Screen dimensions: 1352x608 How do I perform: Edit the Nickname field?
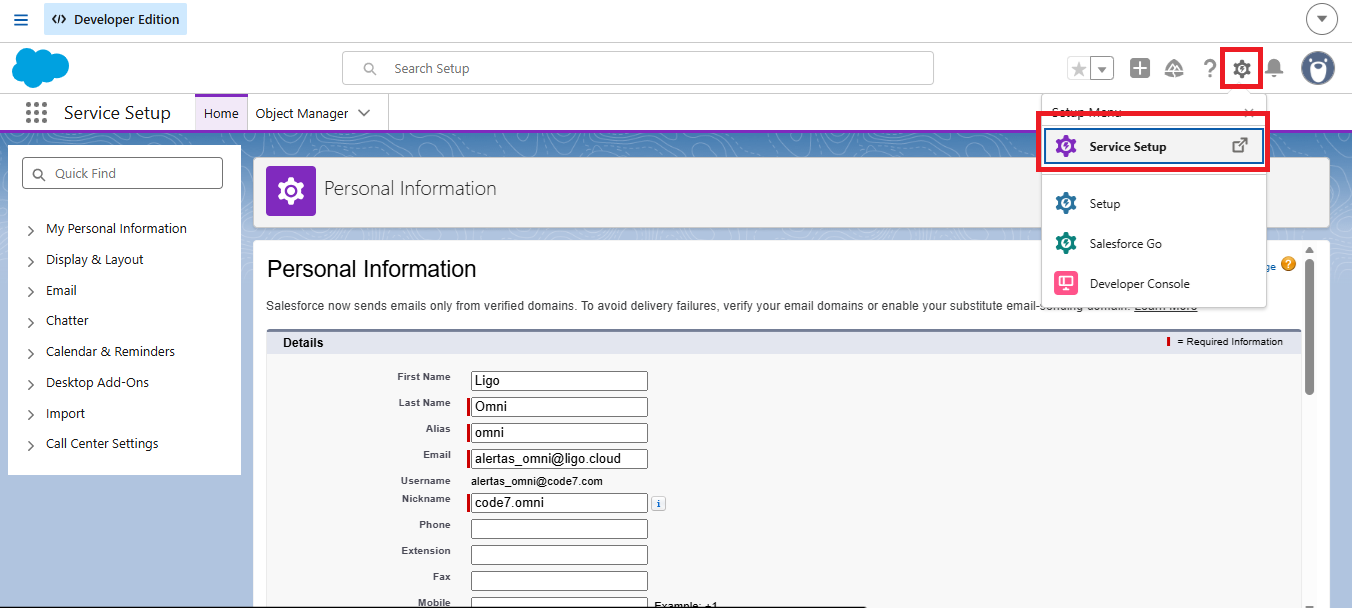point(559,503)
